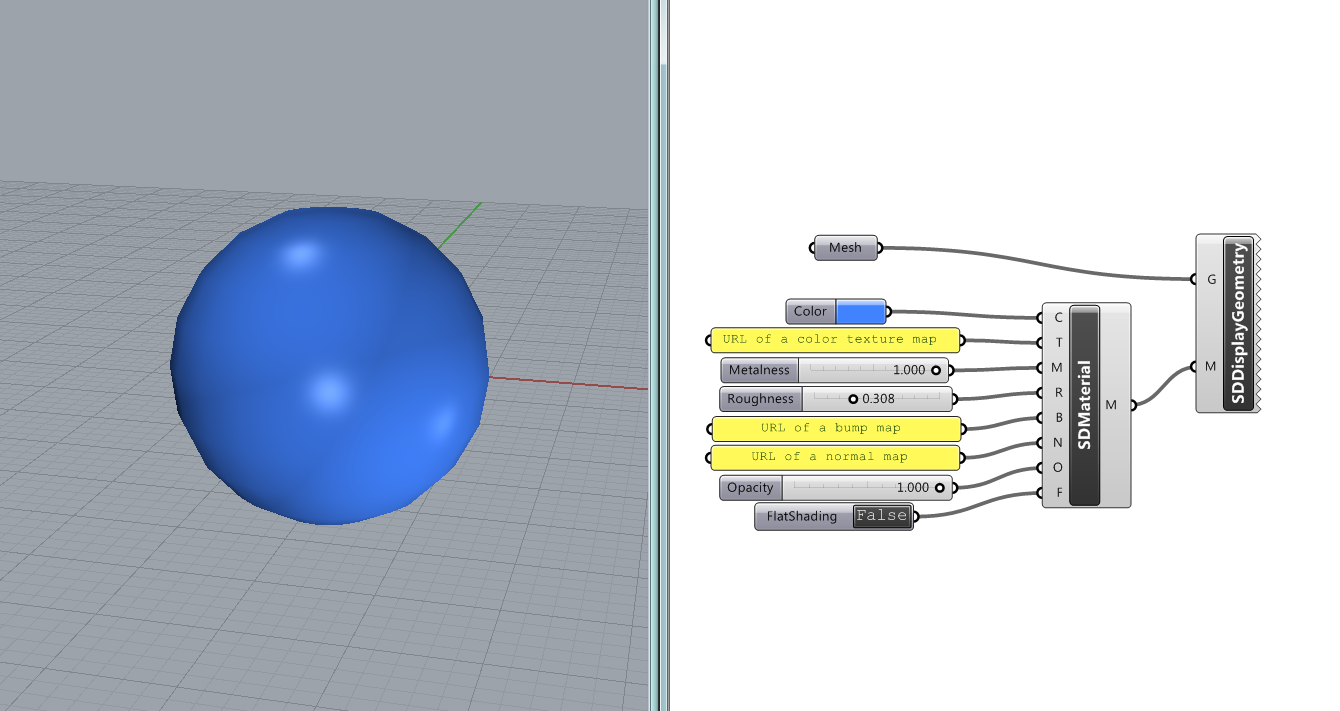Select the 'URL of a color texture map' panel
This screenshot has height=711, width=1340.
tap(835, 340)
